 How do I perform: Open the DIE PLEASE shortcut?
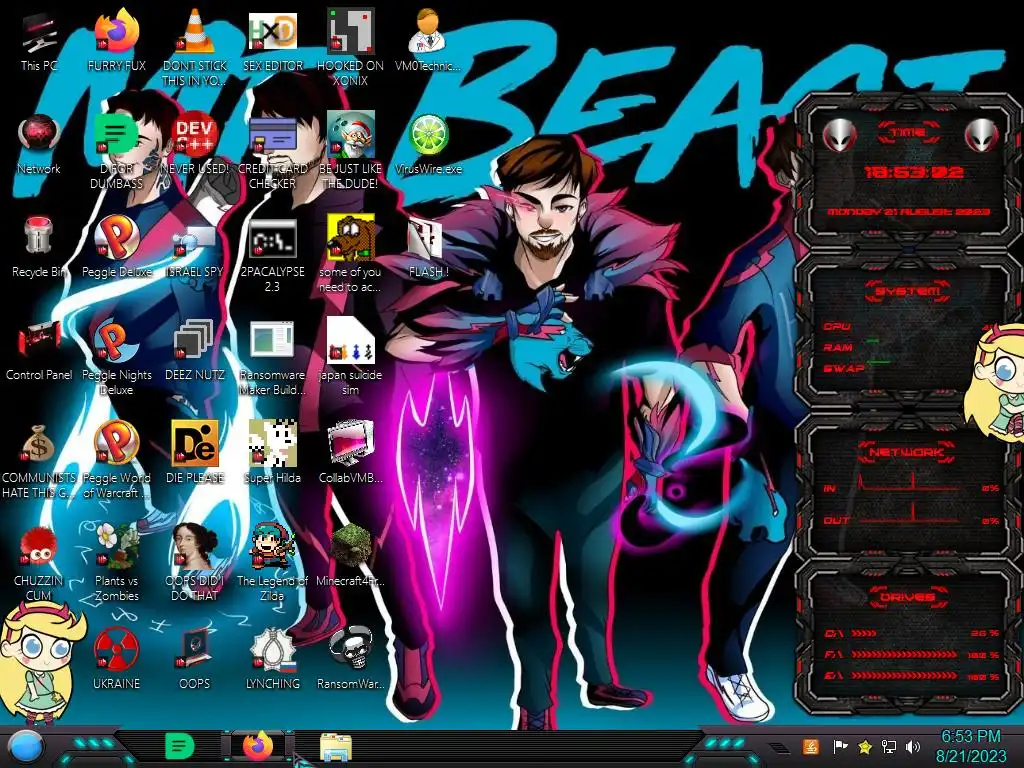tap(195, 453)
